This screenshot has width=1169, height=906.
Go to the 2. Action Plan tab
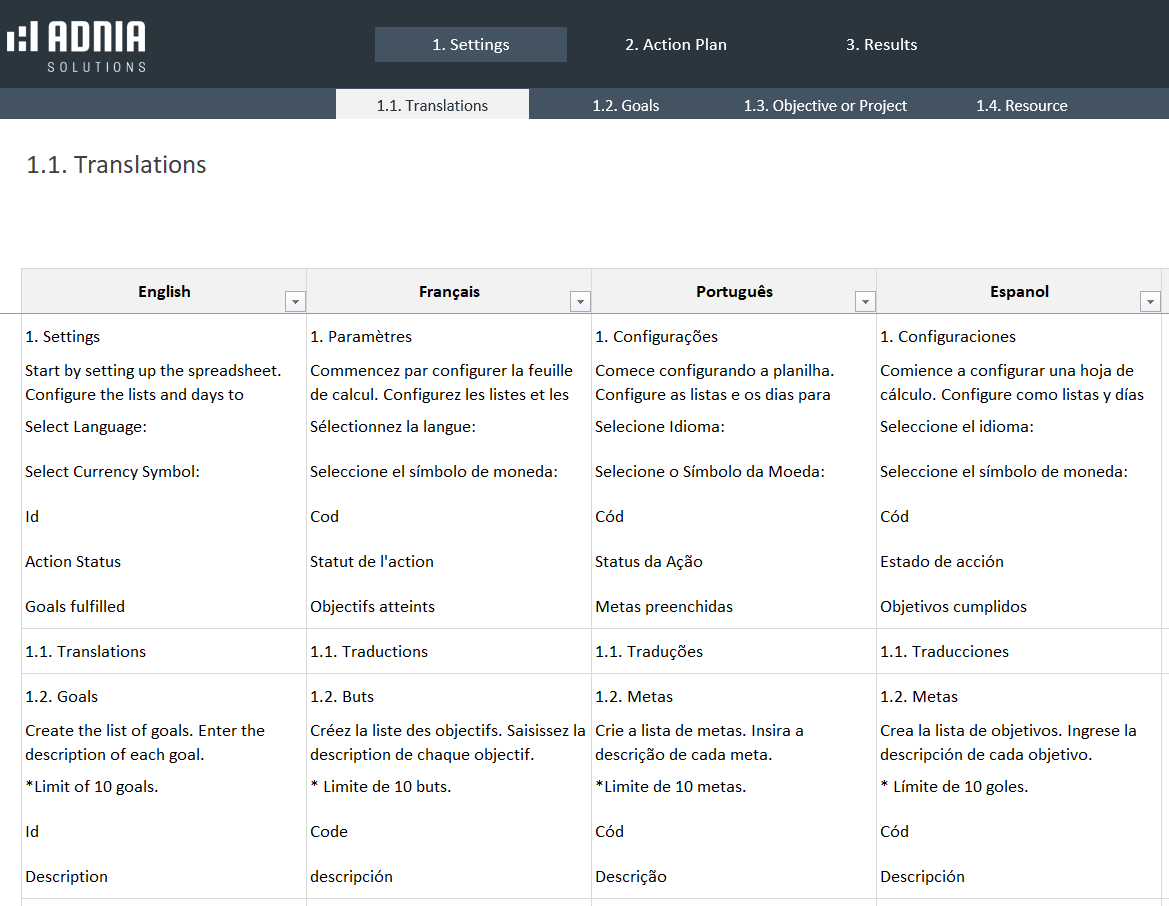tap(676, 45)
